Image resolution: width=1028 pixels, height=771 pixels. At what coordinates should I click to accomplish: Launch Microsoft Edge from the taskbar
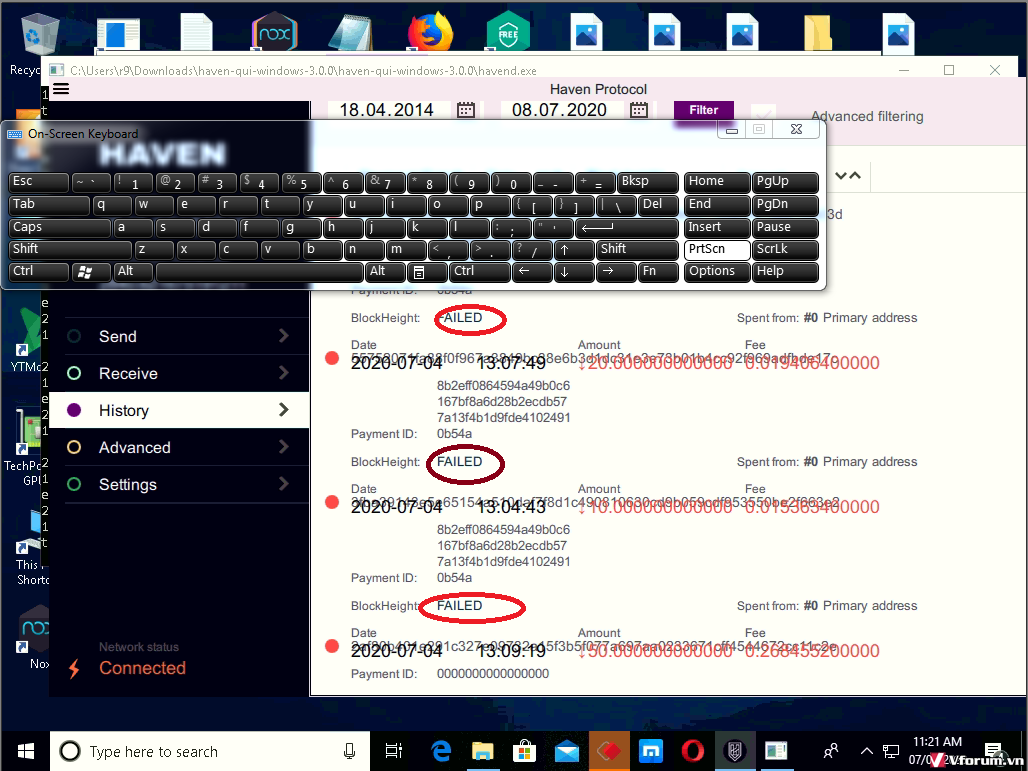pos(441,751)
